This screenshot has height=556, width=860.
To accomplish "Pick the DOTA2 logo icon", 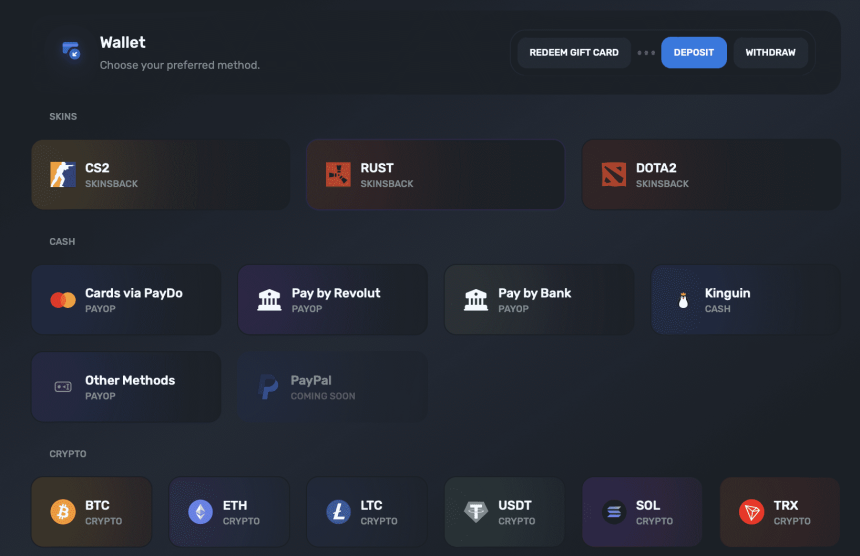I will (613, 175).
